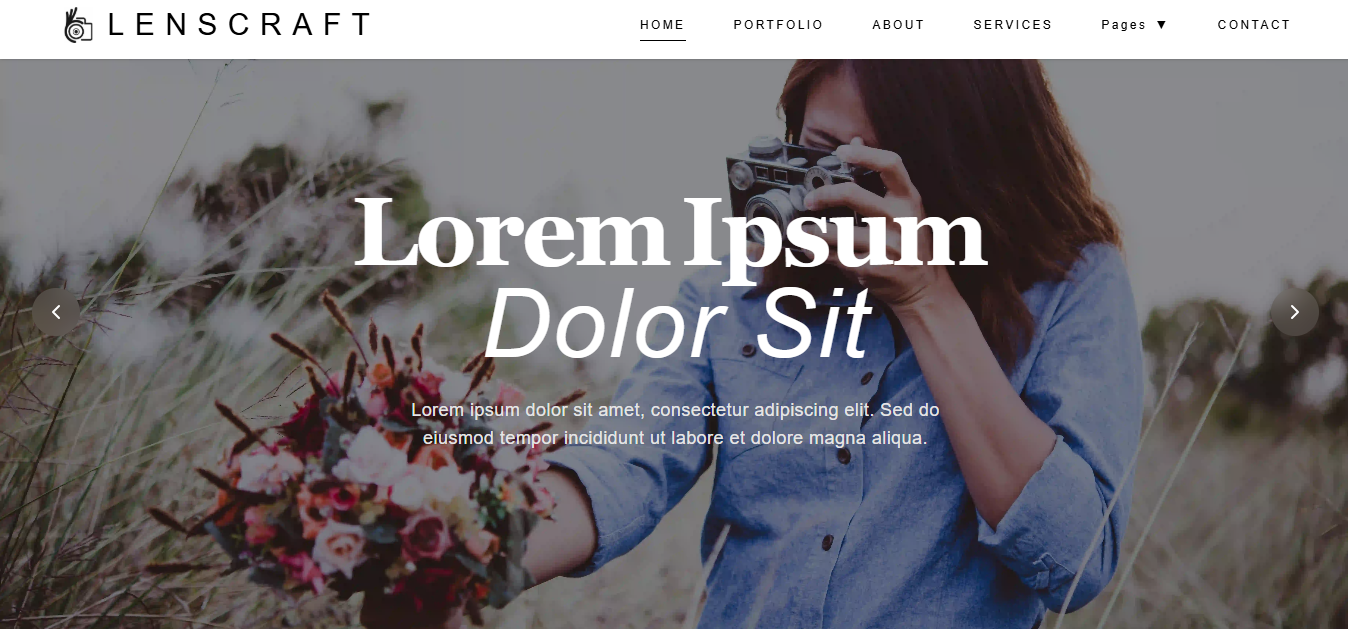Click the italic Dolor Sit subtitle
The image size is (1348, 629).
pyautogui.click(x=678, y=323)
